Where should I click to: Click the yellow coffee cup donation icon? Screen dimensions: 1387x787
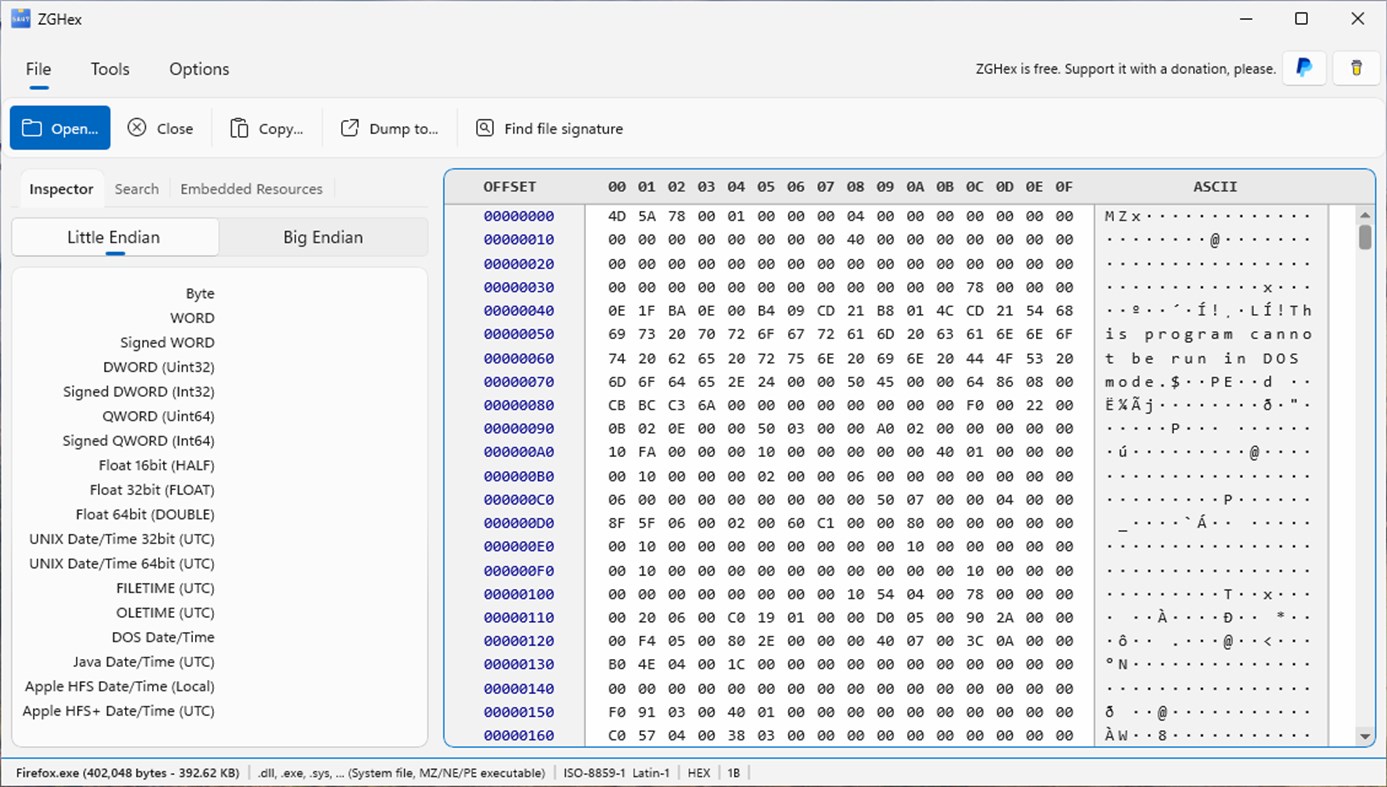click(x=1356, y=68)
